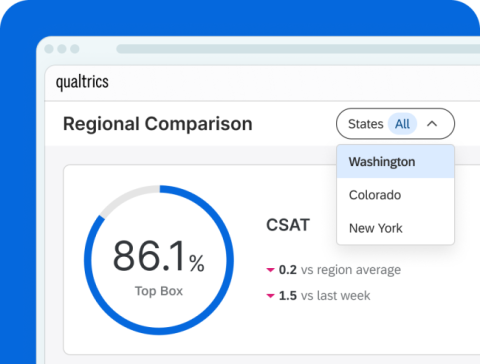Click the browser address bar
Viewport: 480px width, 364px height.
[x=298, y=49]
